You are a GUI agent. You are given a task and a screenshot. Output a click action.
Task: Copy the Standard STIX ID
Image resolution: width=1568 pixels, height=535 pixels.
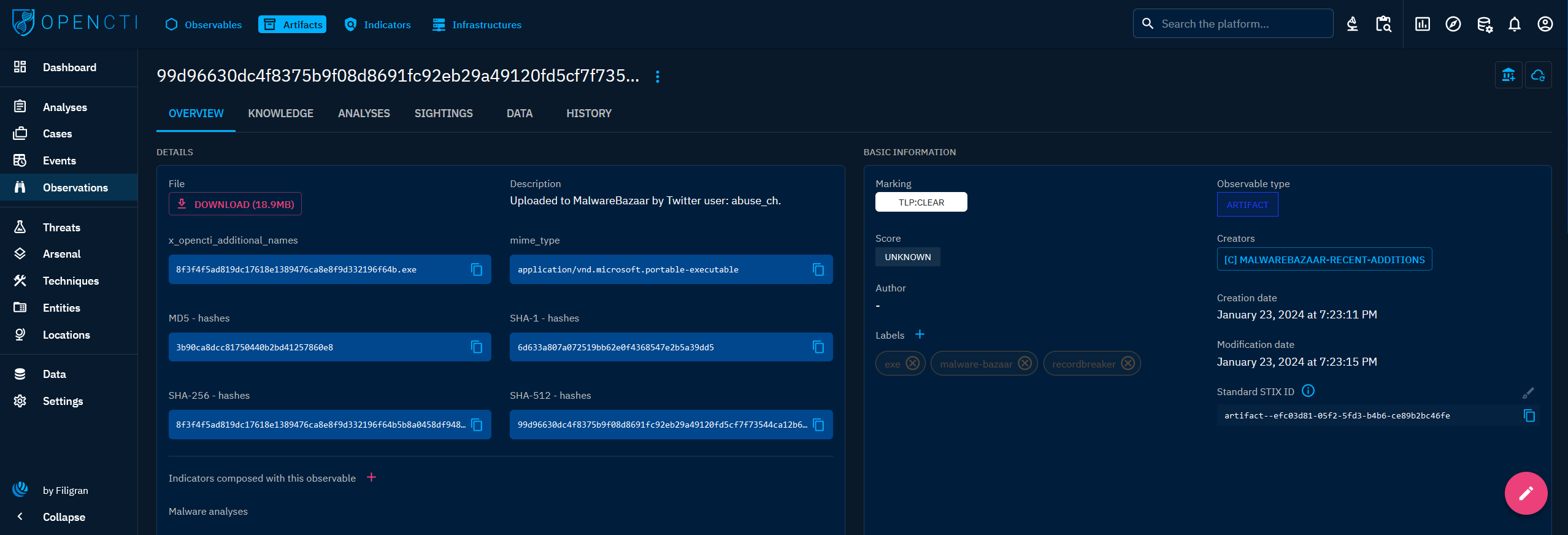(1529, 416)
